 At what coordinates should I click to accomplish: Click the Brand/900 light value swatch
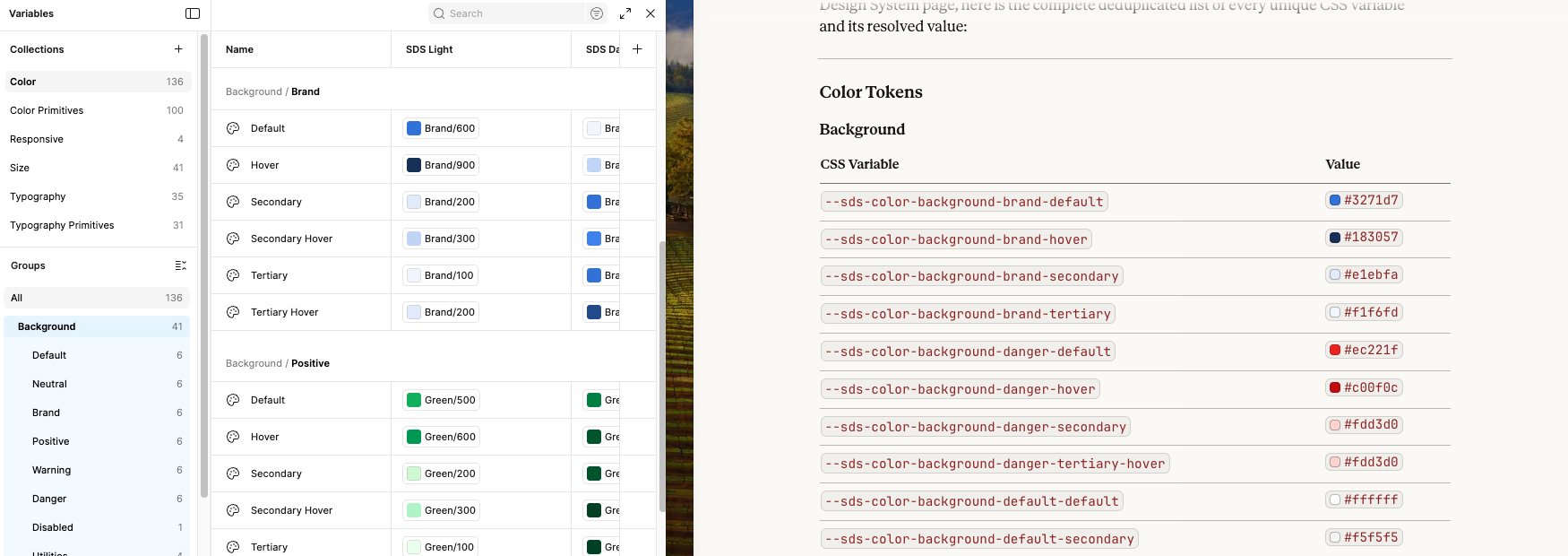414,165
